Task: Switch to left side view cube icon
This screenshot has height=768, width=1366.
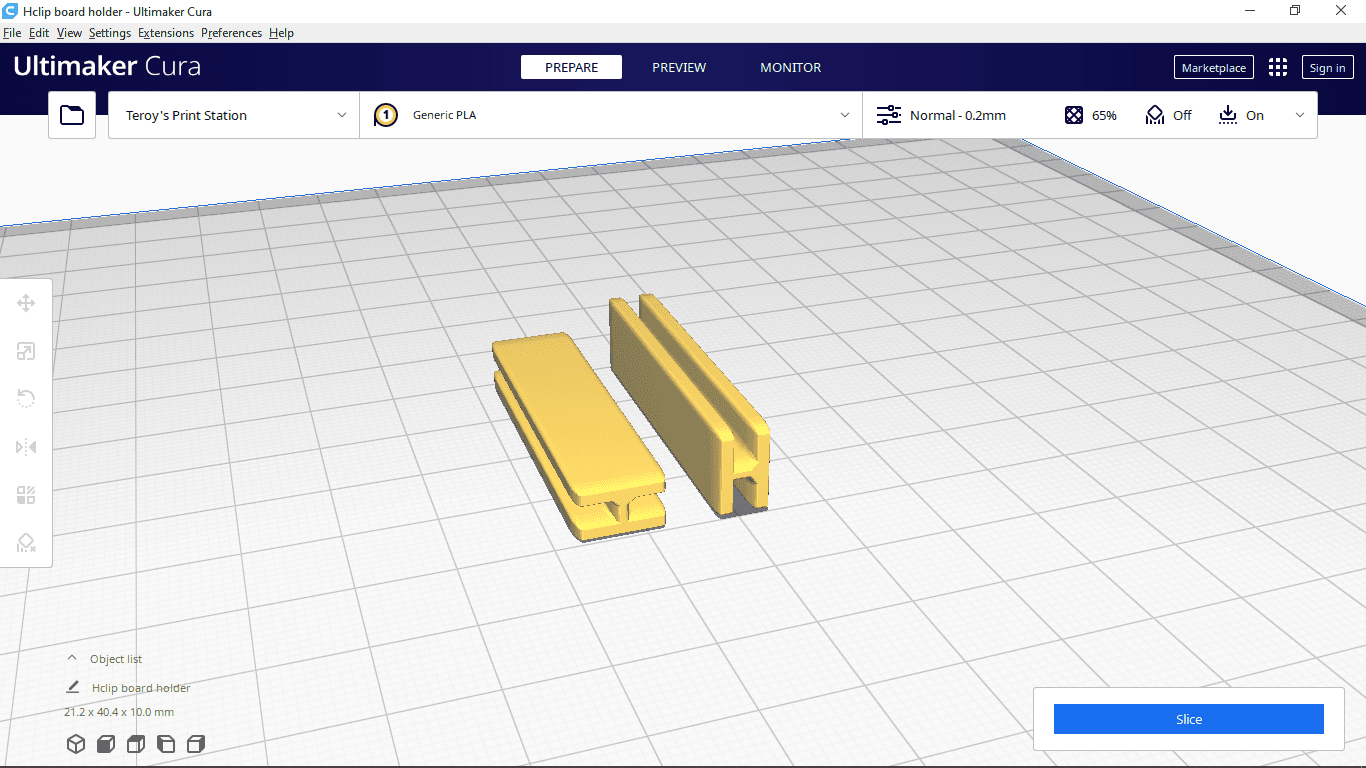Action: (x=166, y=744)
